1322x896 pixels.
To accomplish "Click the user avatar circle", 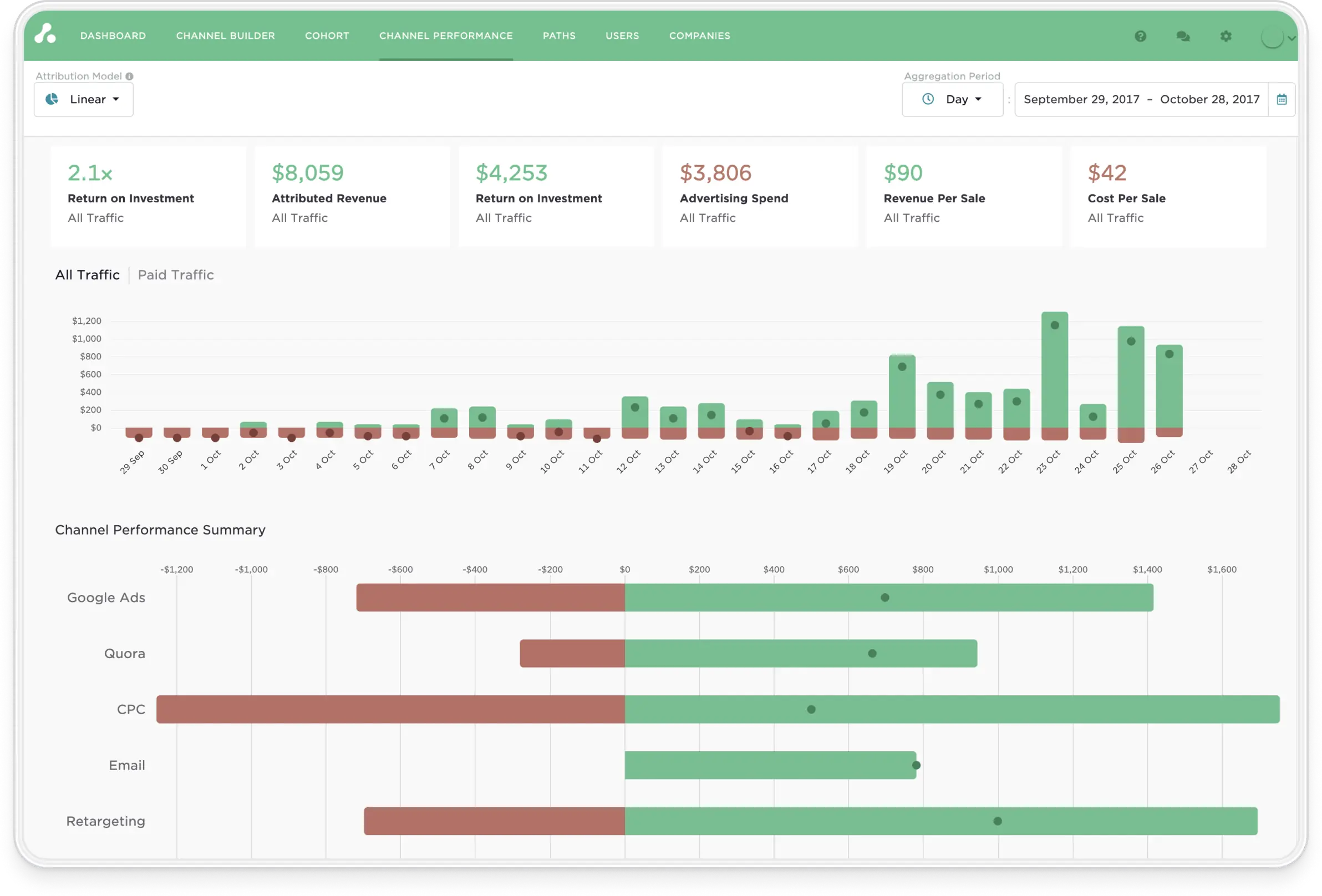I will pyautogui.click(x=1272, y=38).
